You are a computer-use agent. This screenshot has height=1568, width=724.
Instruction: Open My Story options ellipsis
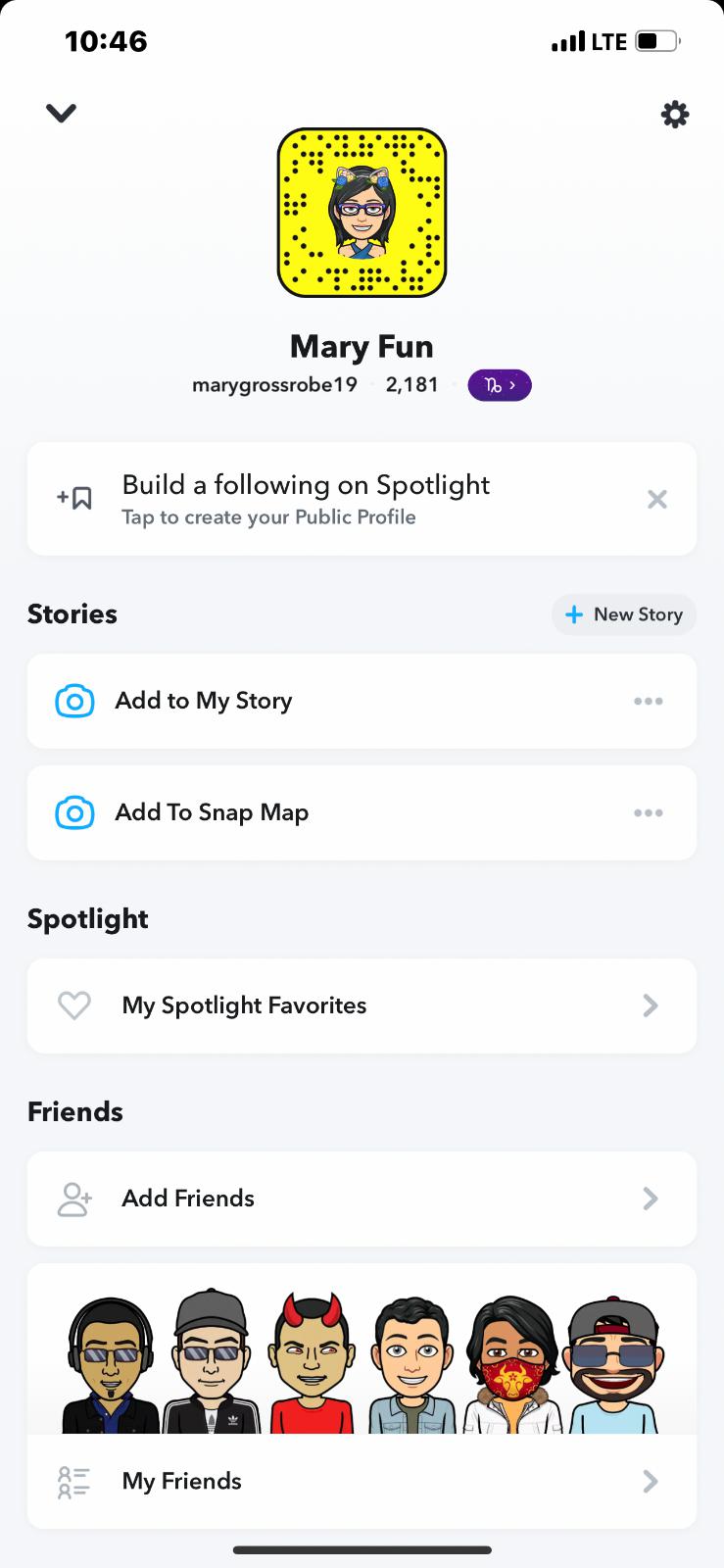(x=648, y=702)
